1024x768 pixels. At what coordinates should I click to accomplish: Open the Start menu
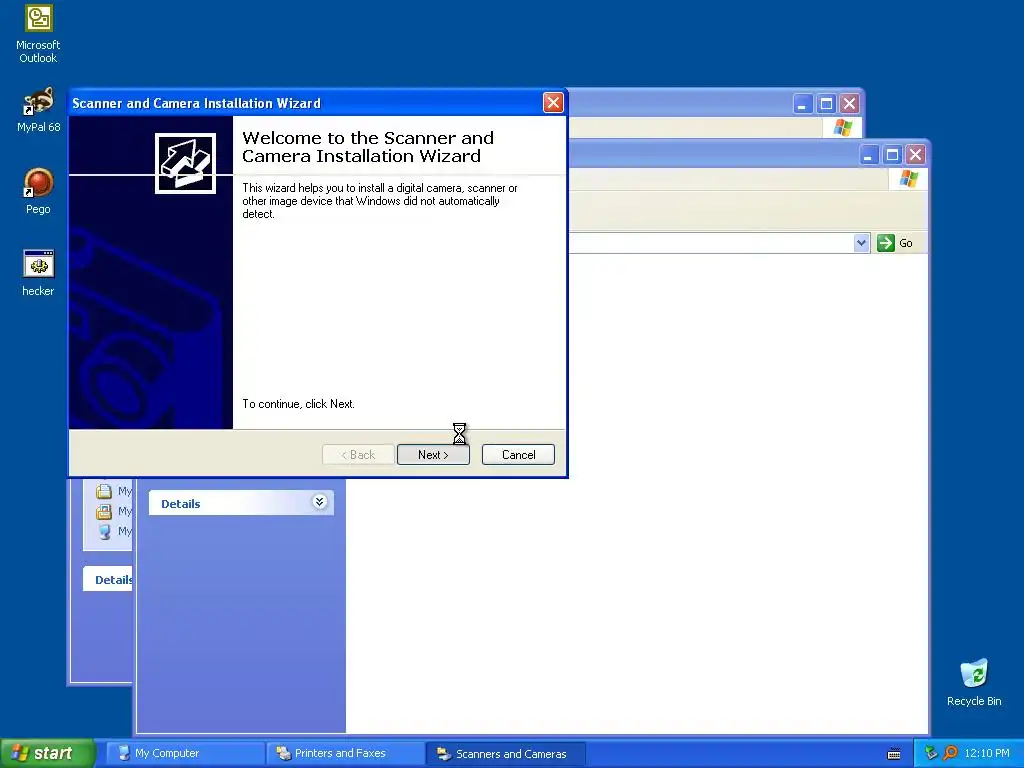point(47,753)
